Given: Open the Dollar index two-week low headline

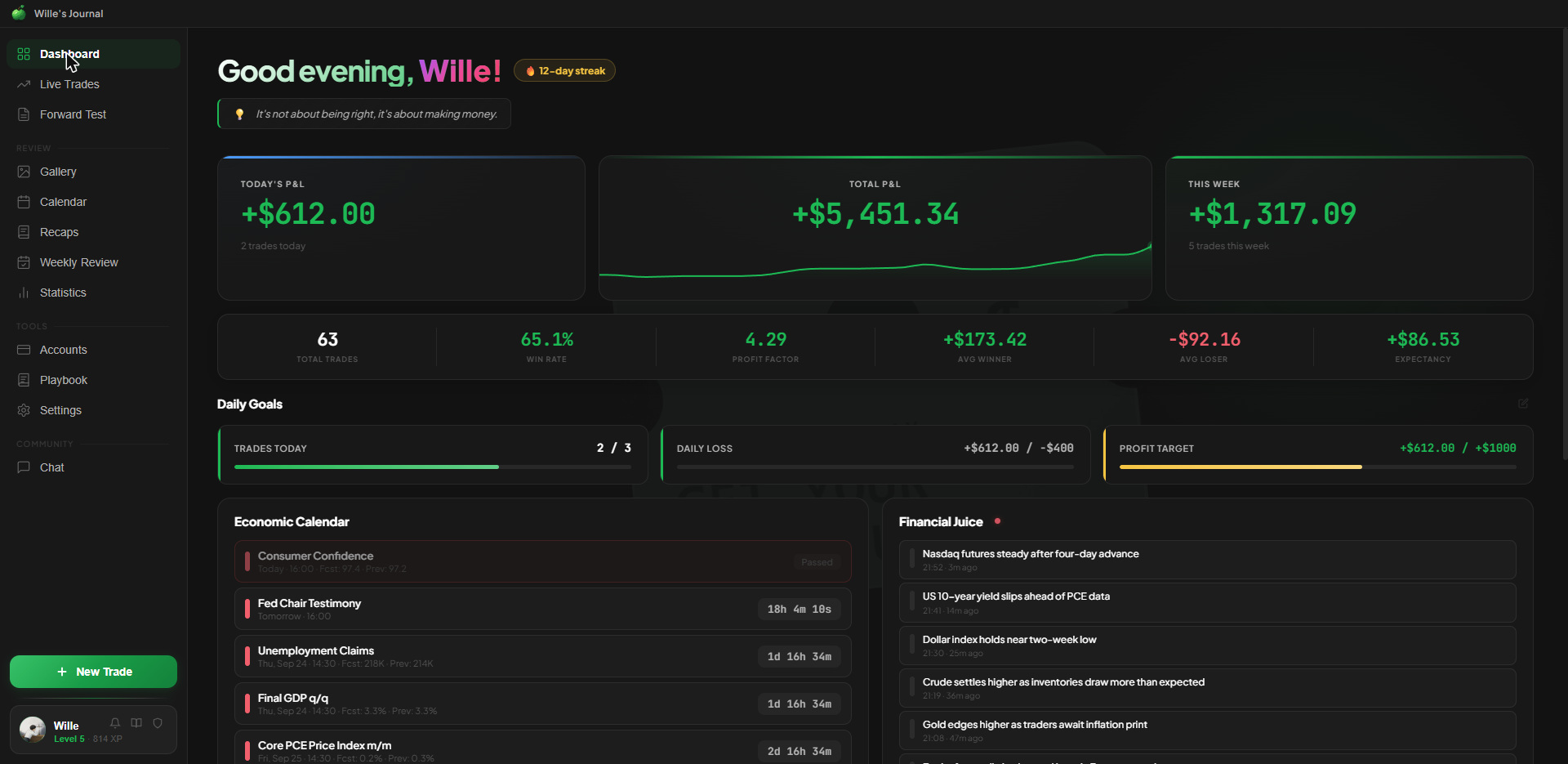Looking at the screenshot, I should [x=1208, y=646].
